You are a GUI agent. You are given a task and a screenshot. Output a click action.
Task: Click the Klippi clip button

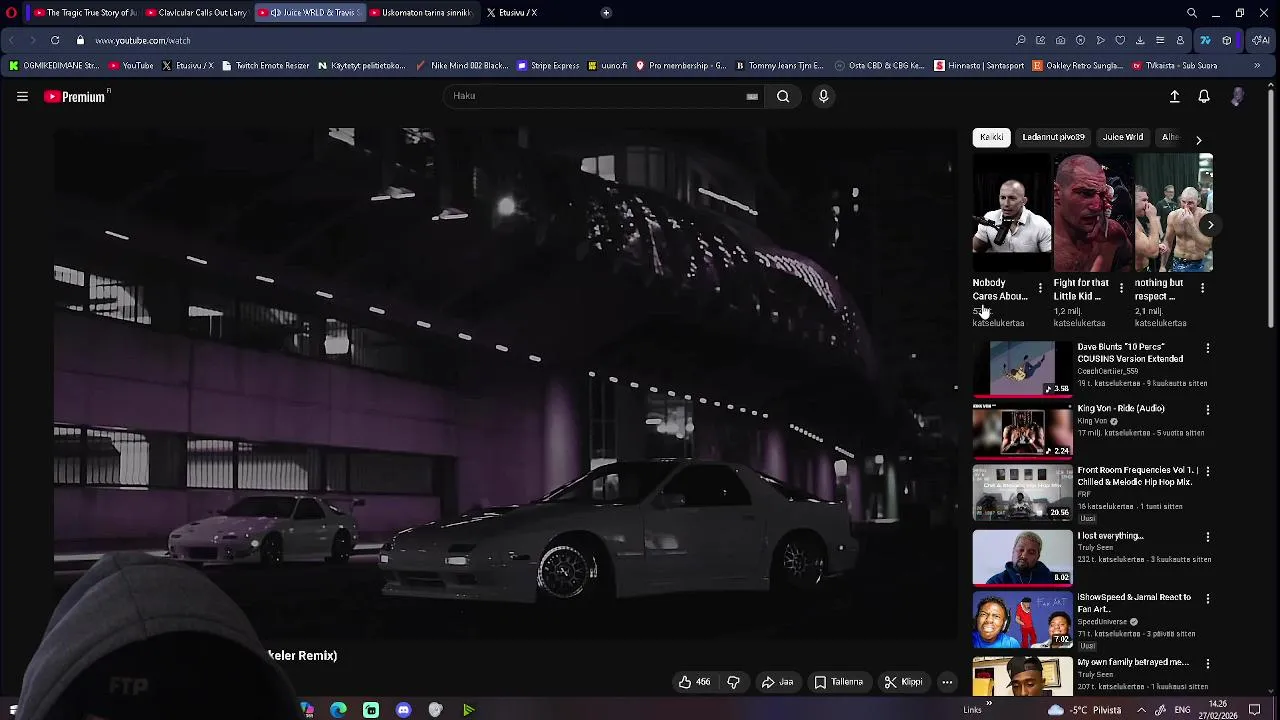[903, 682]
